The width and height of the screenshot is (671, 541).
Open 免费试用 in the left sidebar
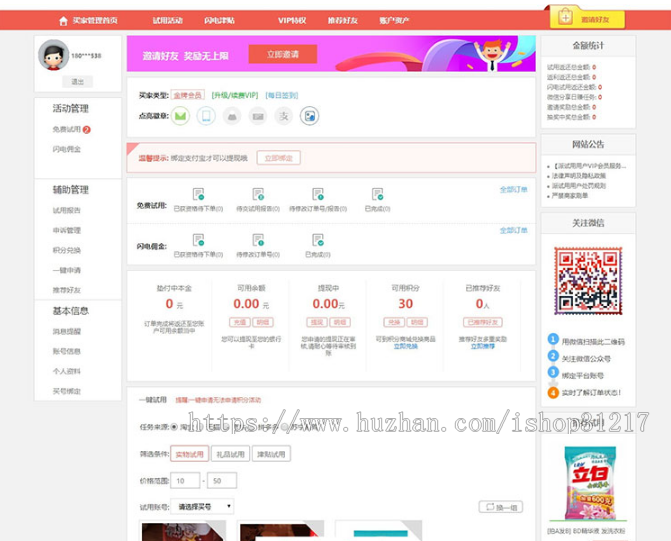pyautogui.click(x=67, y=129)
